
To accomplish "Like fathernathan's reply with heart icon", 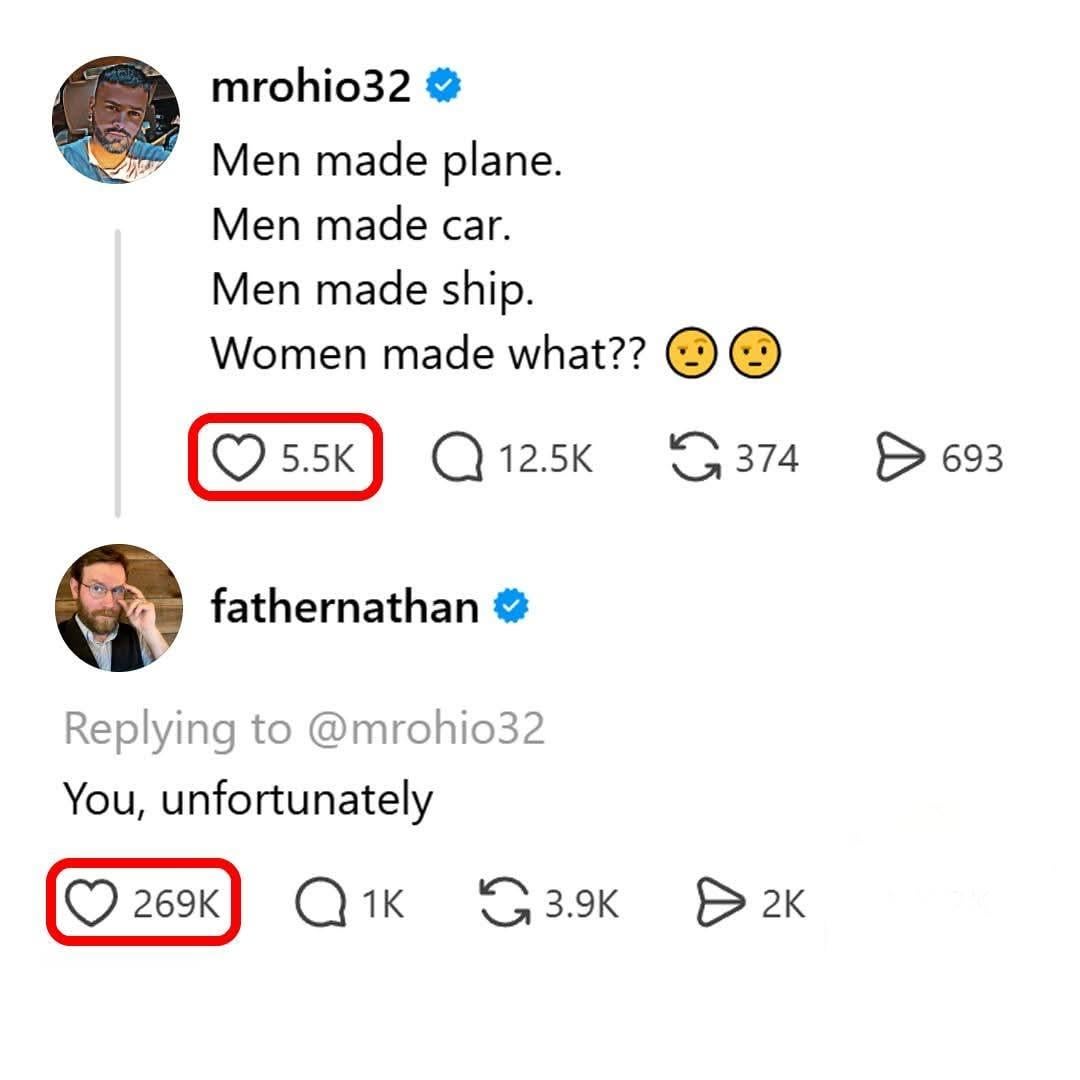I will coord(91,903).
